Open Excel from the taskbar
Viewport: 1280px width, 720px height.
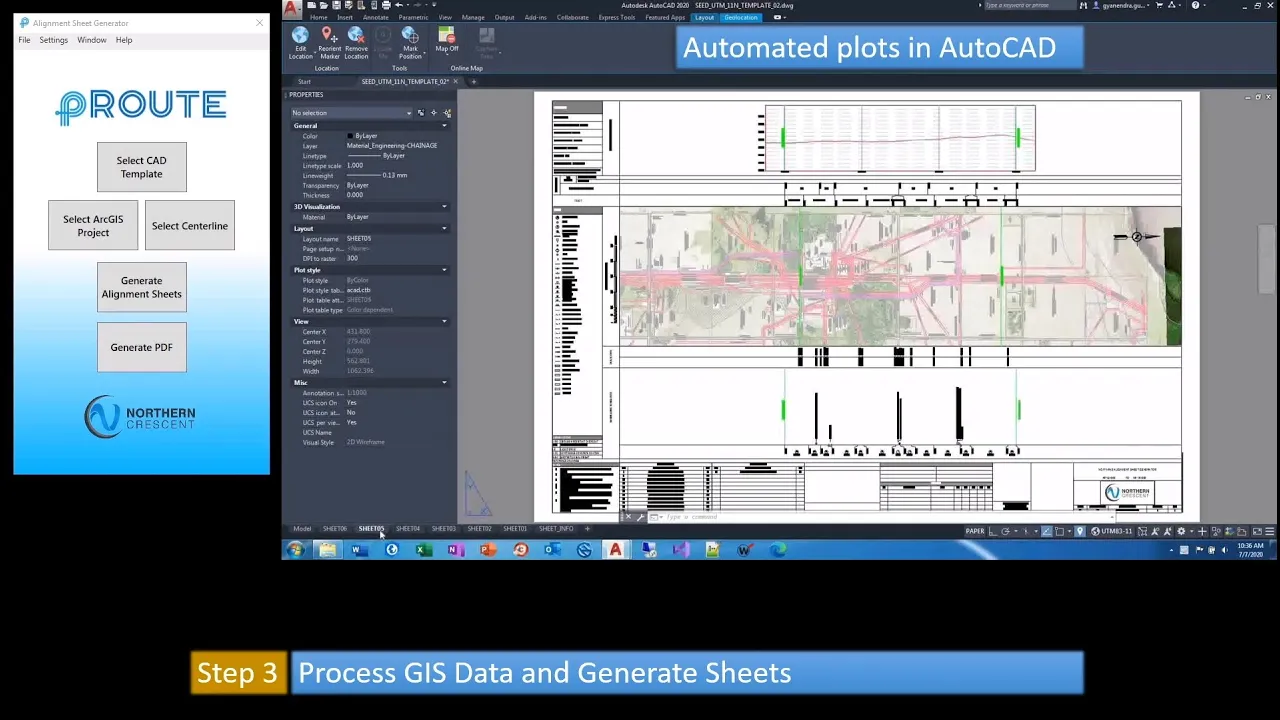[x=423, y=549]
